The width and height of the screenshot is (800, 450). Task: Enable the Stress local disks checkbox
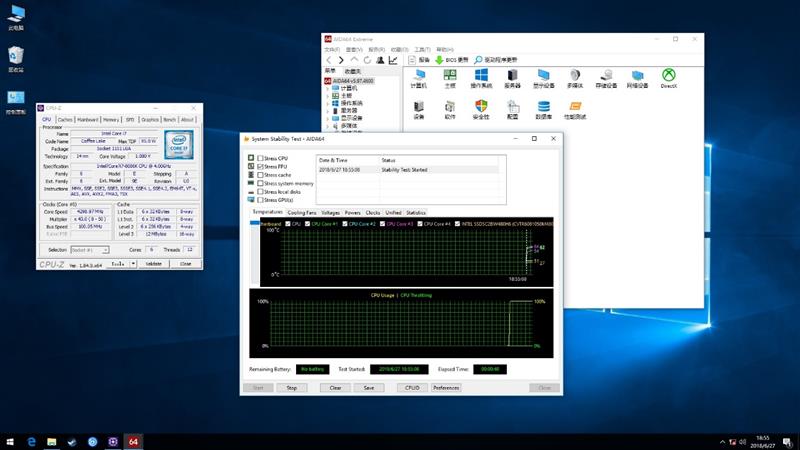260,192
